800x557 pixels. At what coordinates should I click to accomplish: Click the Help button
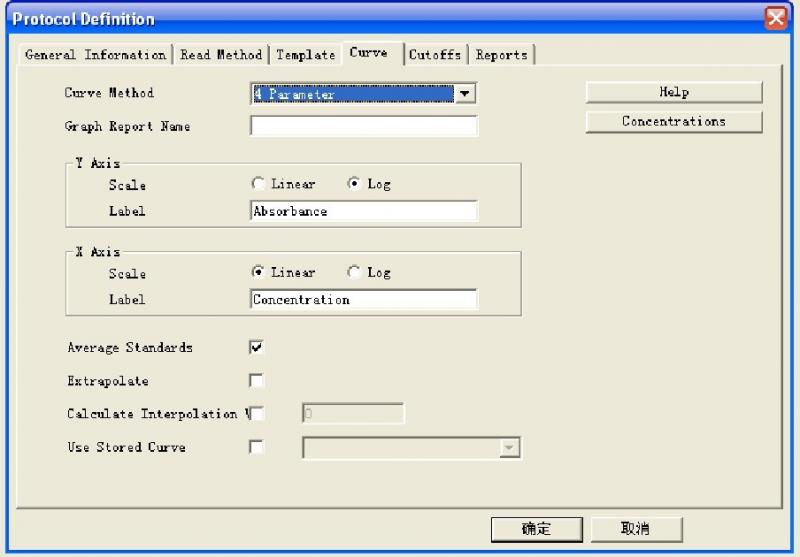pyautogui.click(x=674, y=92)
